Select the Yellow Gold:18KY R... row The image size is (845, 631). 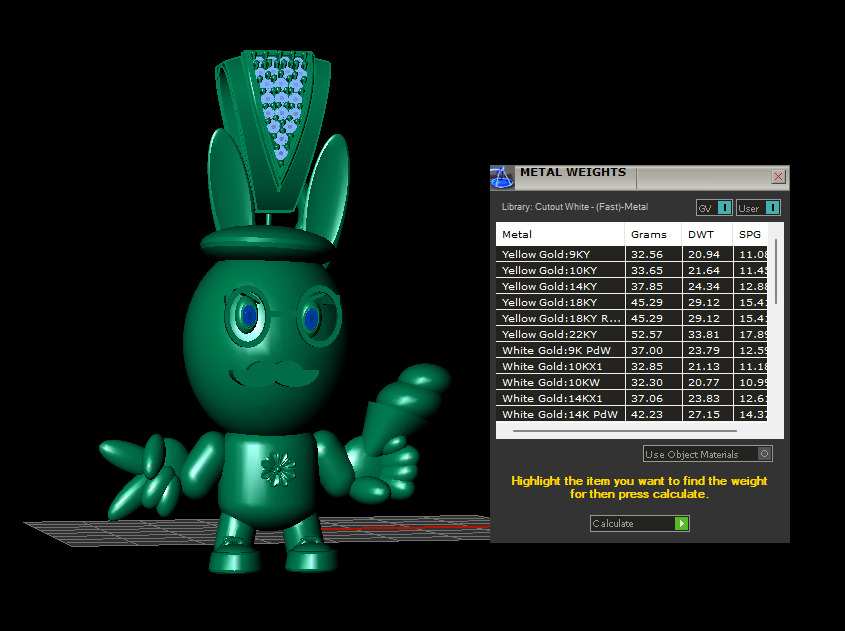click(x=632, y=318)
